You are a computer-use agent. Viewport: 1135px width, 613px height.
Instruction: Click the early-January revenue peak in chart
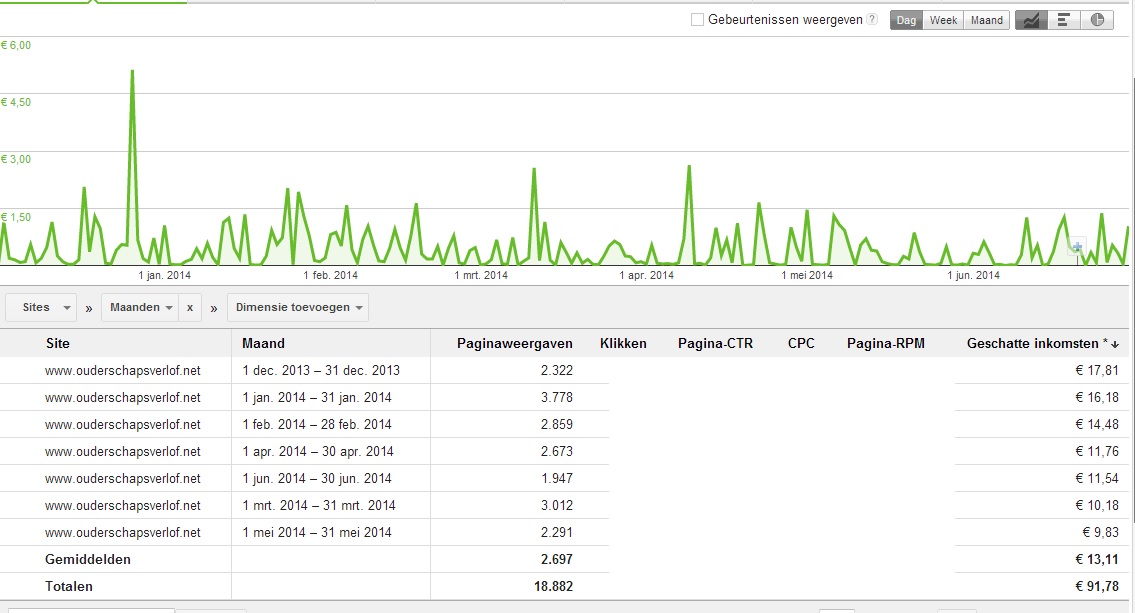pyautogui.click(x=132, y=72)
